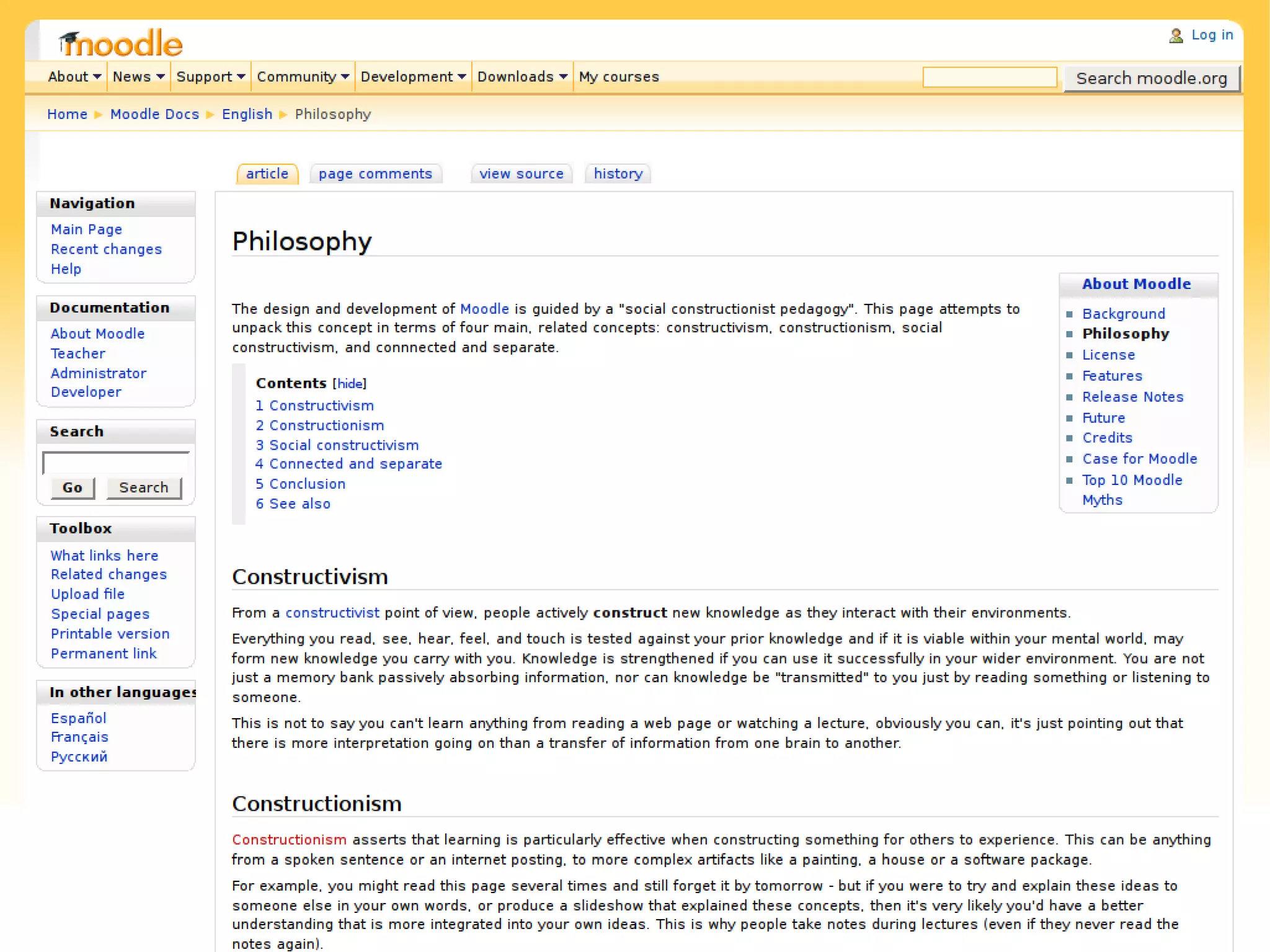Open About Moodle in Documentation sidebar

[97, 334]
